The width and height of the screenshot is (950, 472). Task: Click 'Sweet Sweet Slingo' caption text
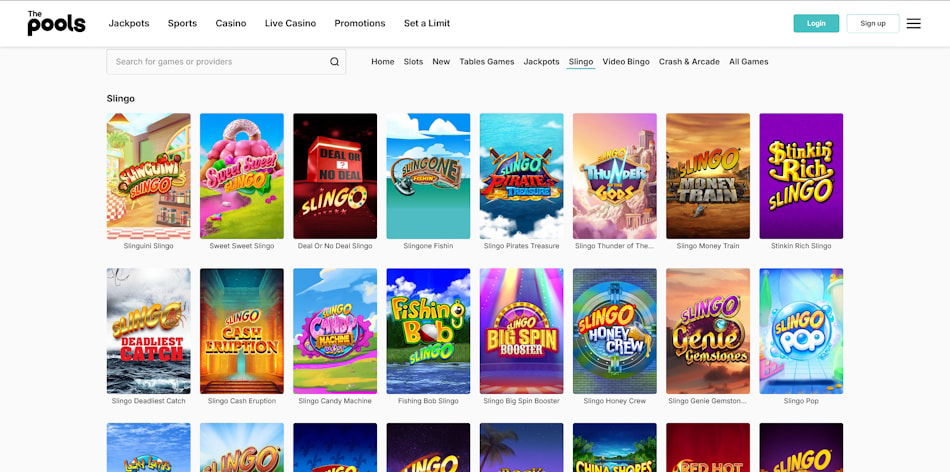tap(242, 246)
